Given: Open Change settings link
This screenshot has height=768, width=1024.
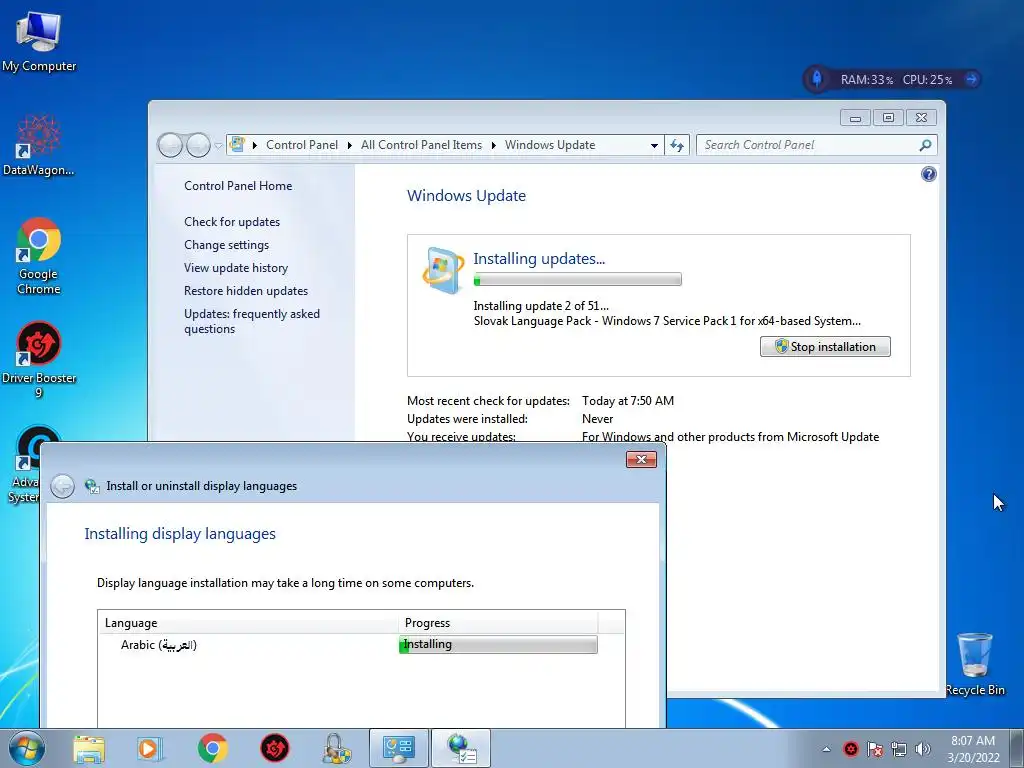Looking at the screenshot, I should tap(226, 244).
